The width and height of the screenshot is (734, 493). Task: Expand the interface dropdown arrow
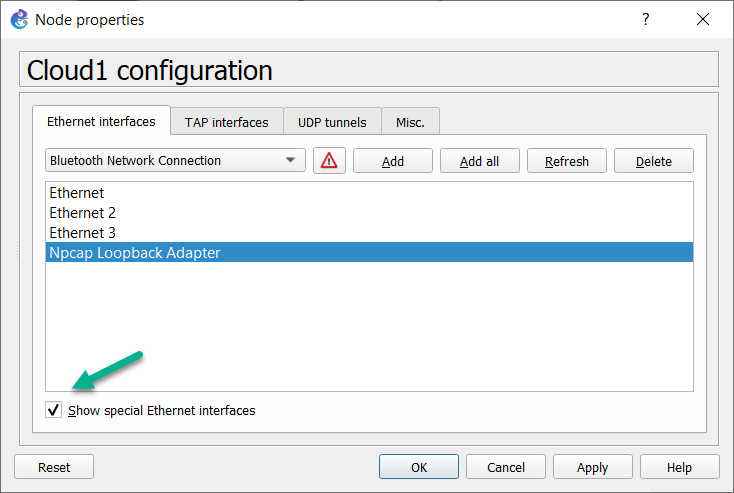click(x=290, y=160)
